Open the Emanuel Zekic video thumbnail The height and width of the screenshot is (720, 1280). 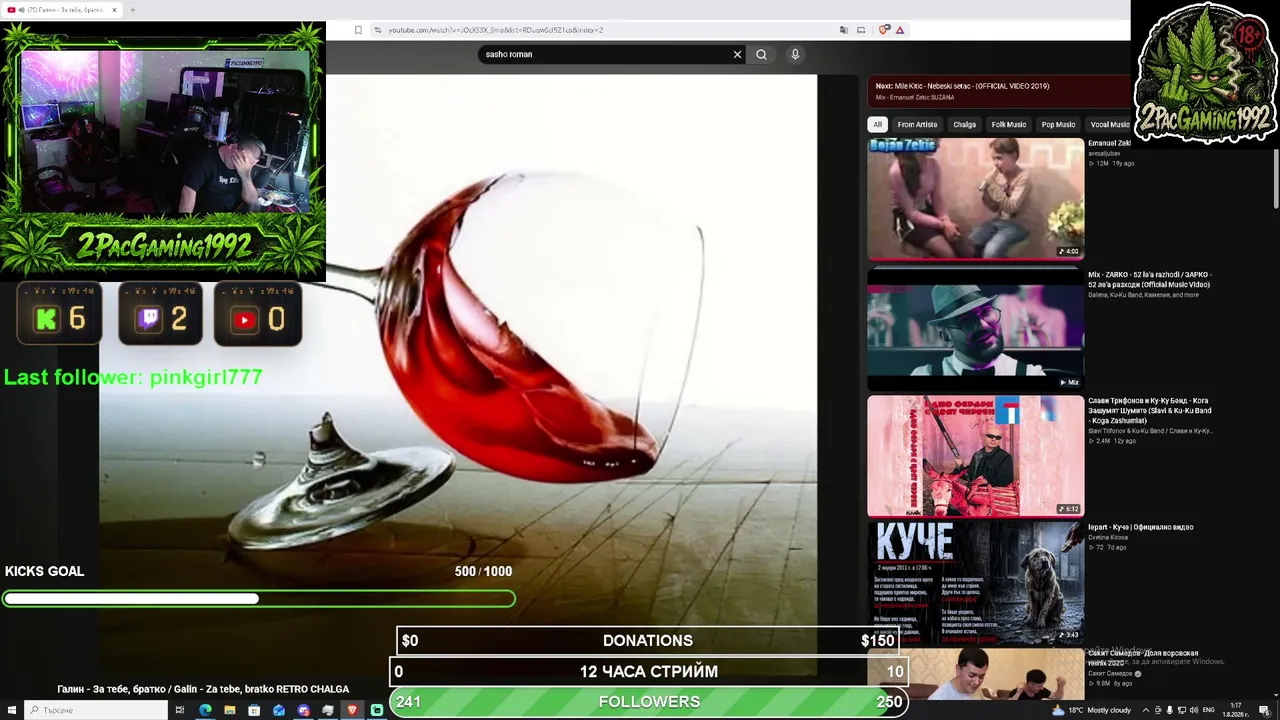[x=975, y=198]
